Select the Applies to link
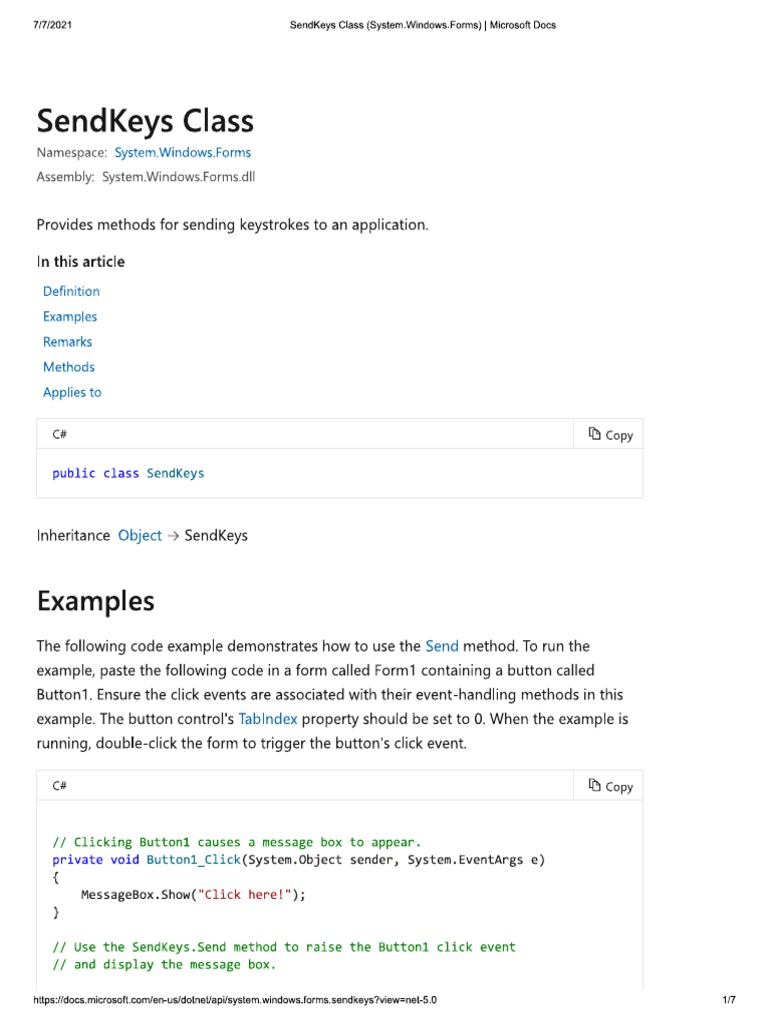The width and height of the screenshot is (768, 1024). 72,392
